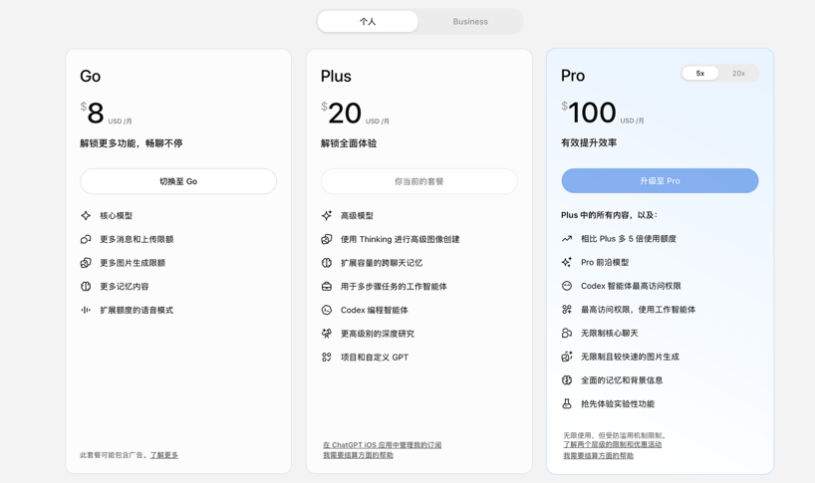Open 我需要结算方面的帮助 link in Plus card
815x483 pixels.
358,455
